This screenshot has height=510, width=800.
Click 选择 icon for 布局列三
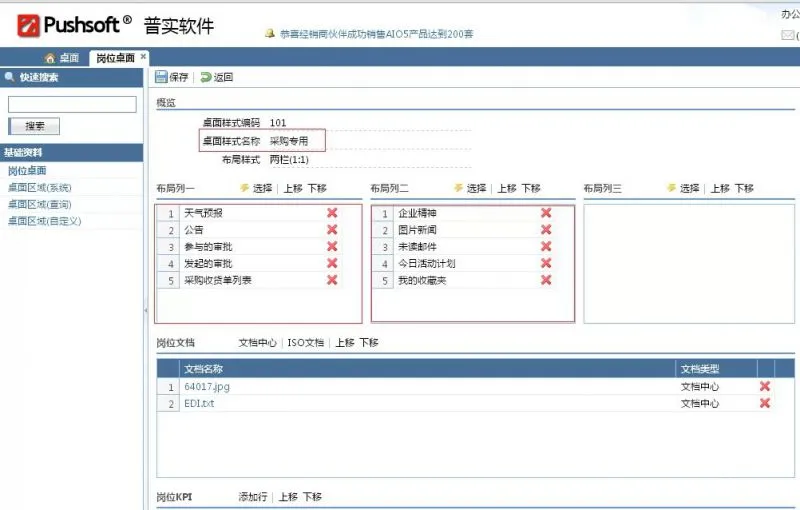pos(672,188)
